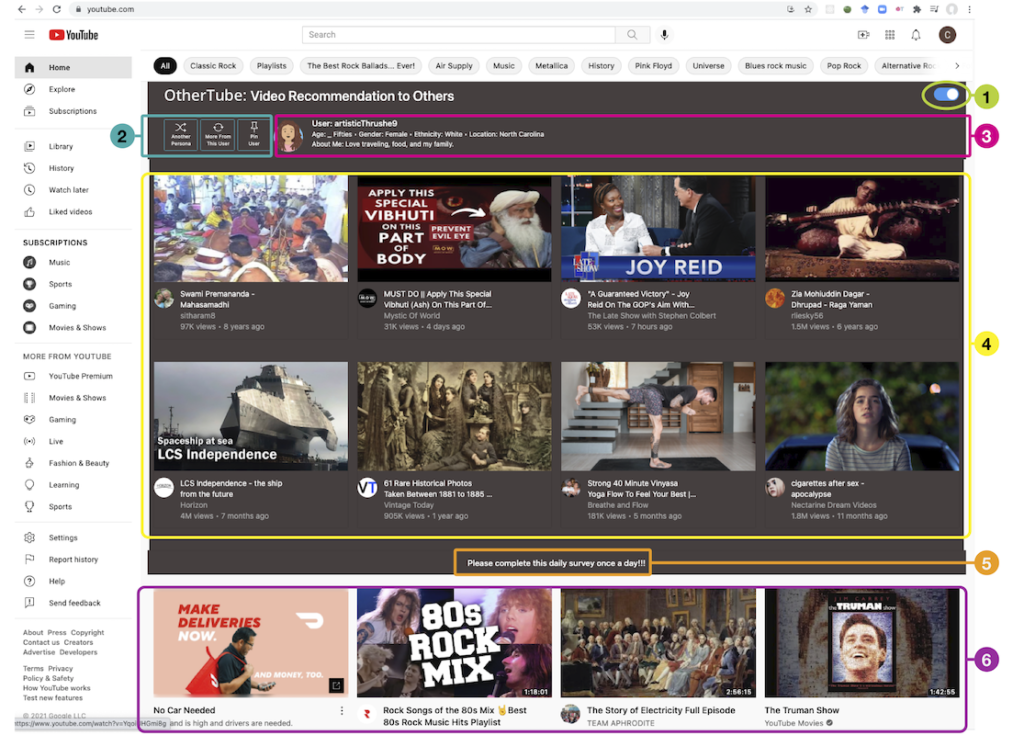Click the search magnifier button
This screenshot has width=1024, height=735.
pos(632,35)
